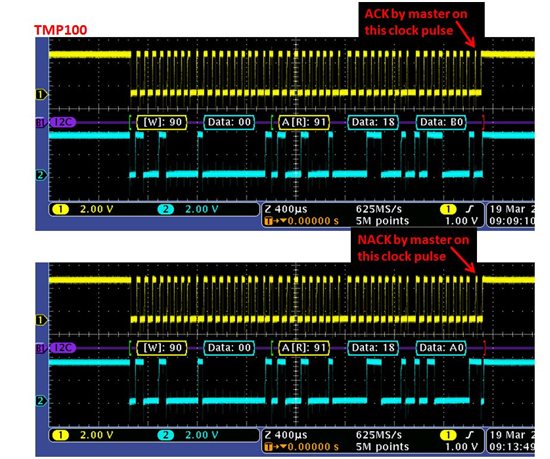Screen dimensions: 550x459
Task: Click cyan channel 2 2.00 V scale, upper capture
Action: [202, 209]
